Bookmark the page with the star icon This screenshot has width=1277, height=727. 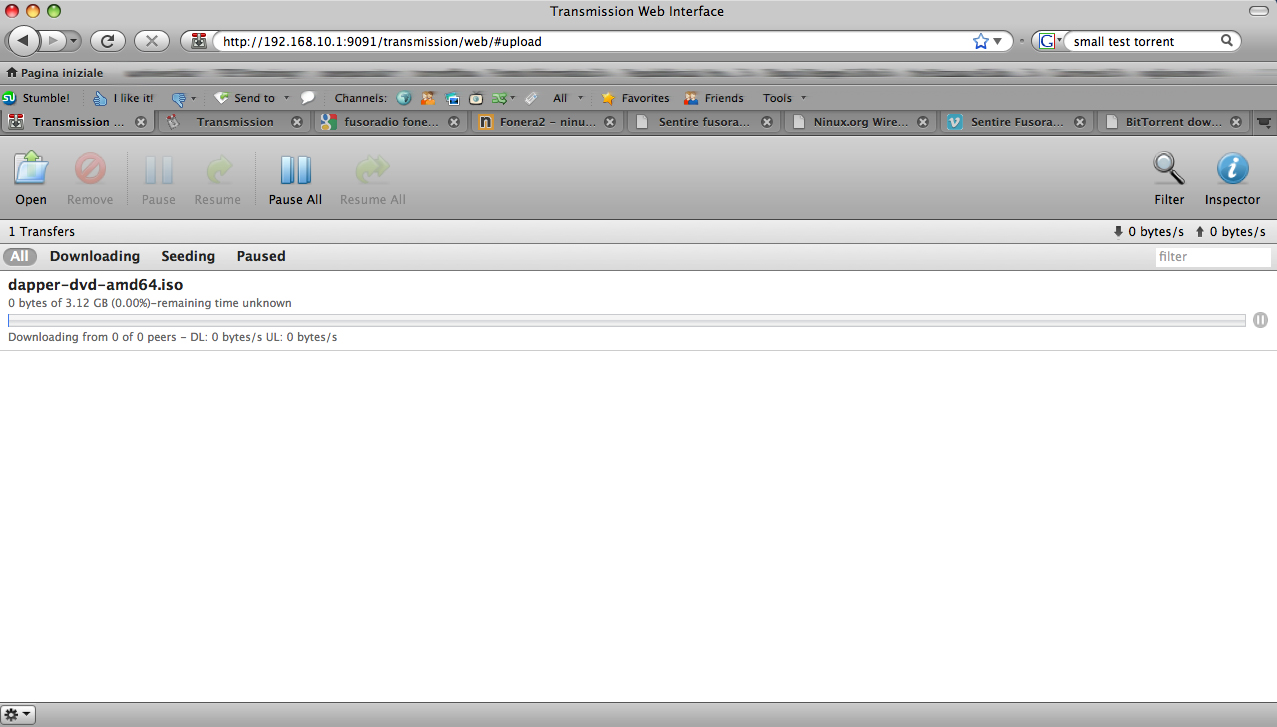coord(980,41)
